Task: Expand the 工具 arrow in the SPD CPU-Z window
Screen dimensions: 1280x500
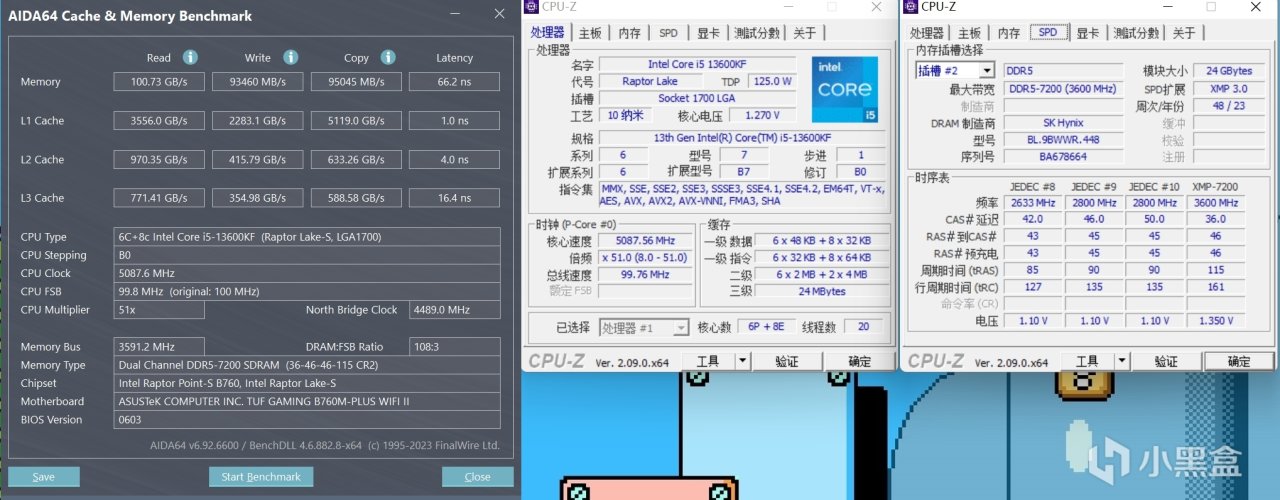Action: click(1122, 361)
